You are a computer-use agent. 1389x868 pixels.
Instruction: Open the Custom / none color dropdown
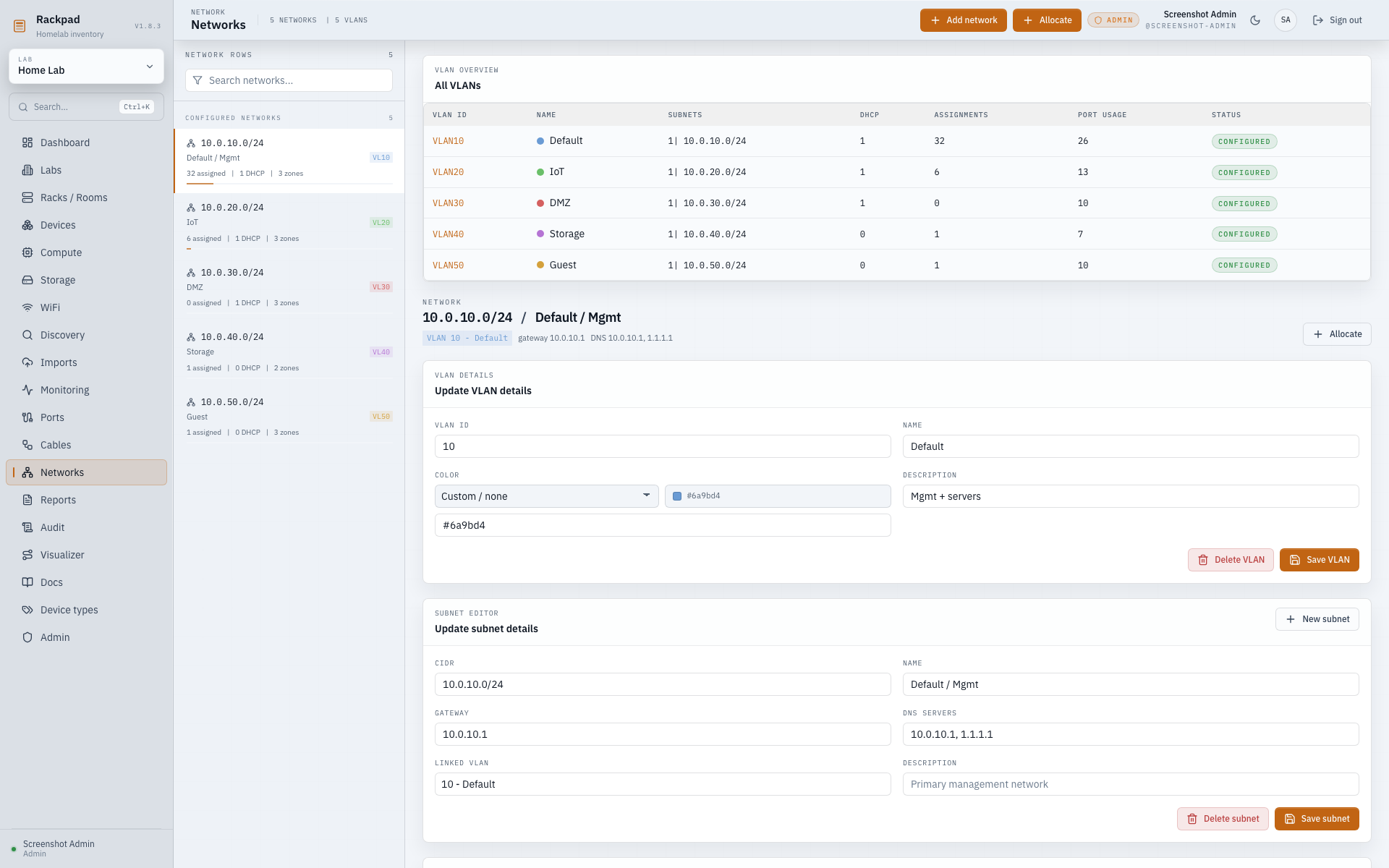pos(546,496)
